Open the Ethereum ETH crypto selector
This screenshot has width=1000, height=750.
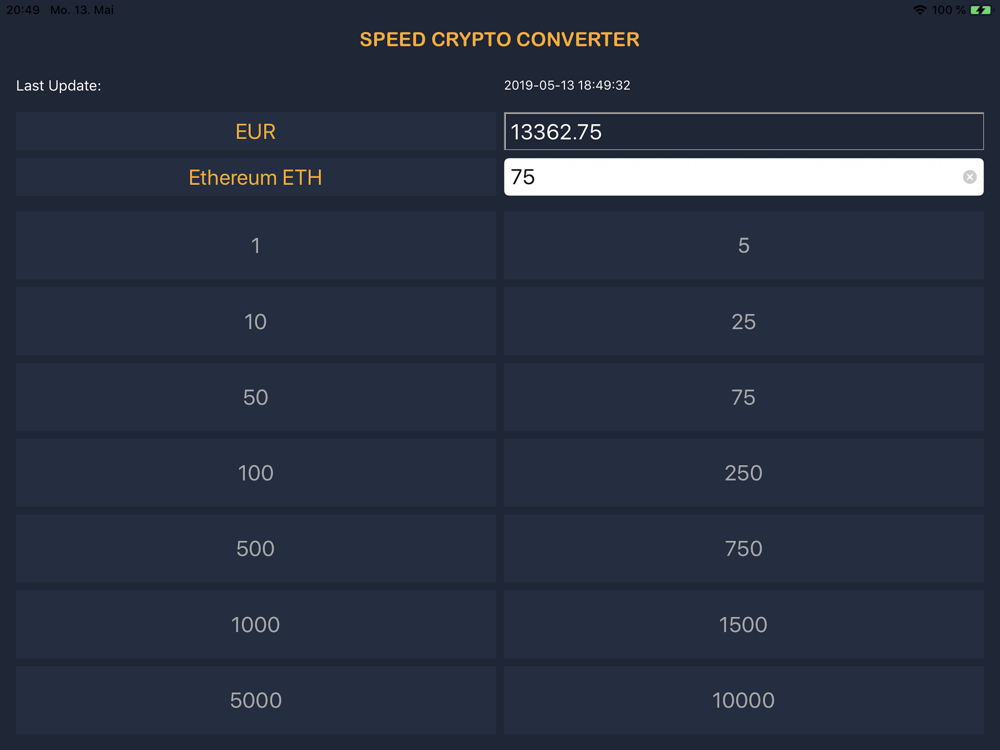point(255,178)
